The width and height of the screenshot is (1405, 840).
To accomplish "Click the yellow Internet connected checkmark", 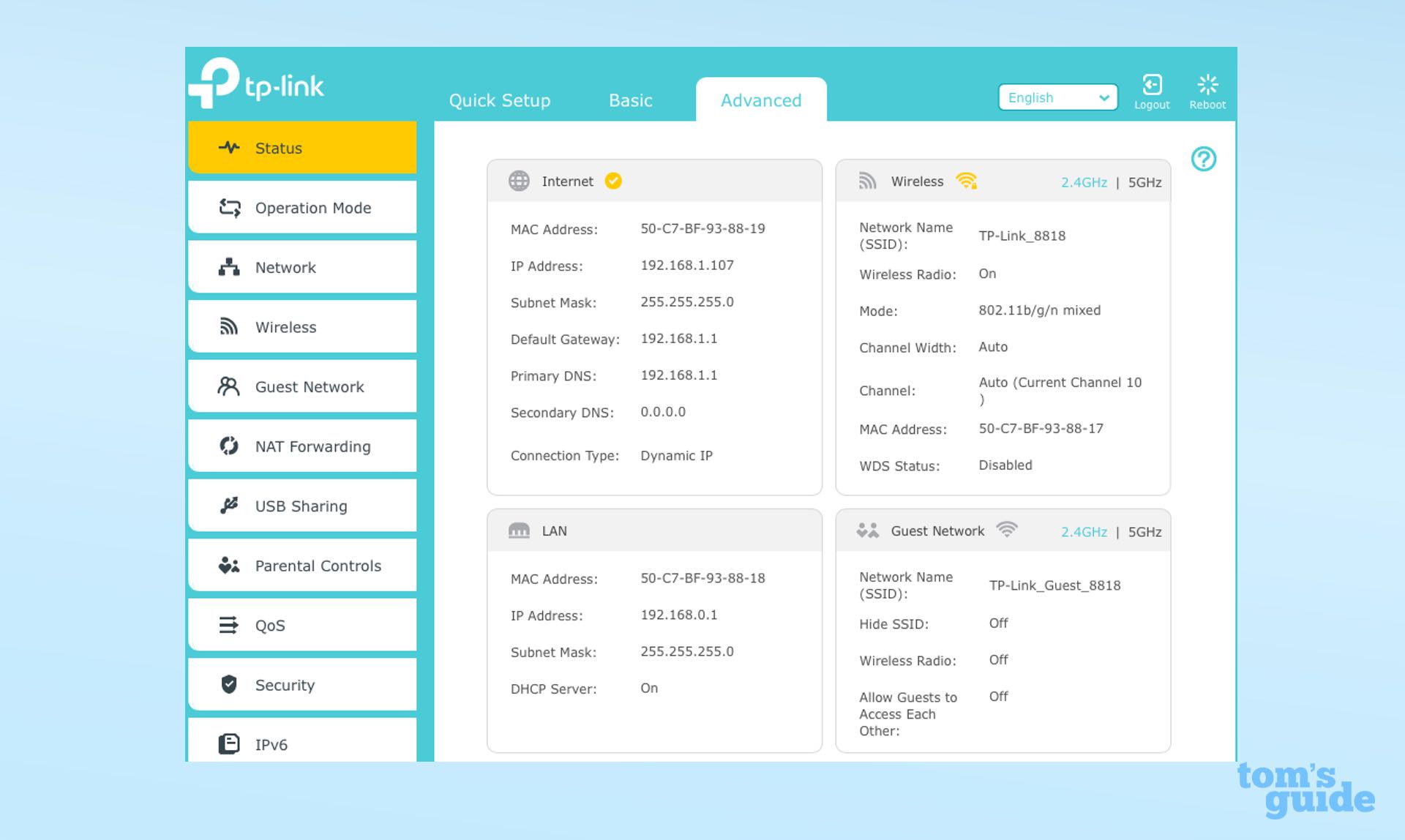I will pos(613,181).
